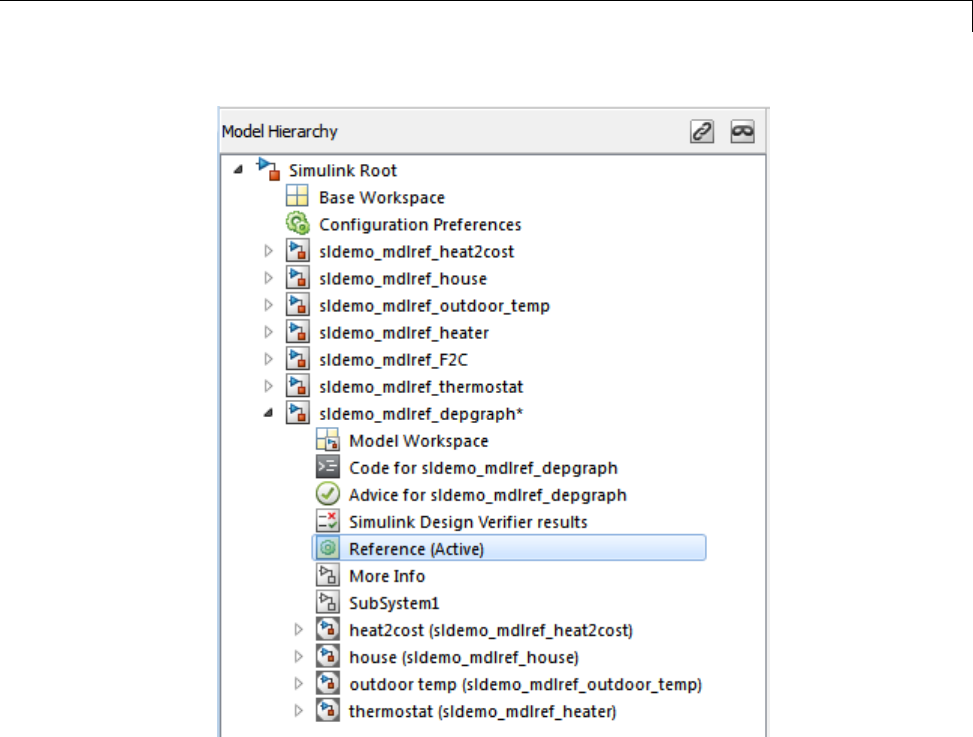This screenshot has height=737, width=973.
Task: Select Code for sldemo_mdlref_depgraph label
Action: pyautogui.click(x=483, y=468)
